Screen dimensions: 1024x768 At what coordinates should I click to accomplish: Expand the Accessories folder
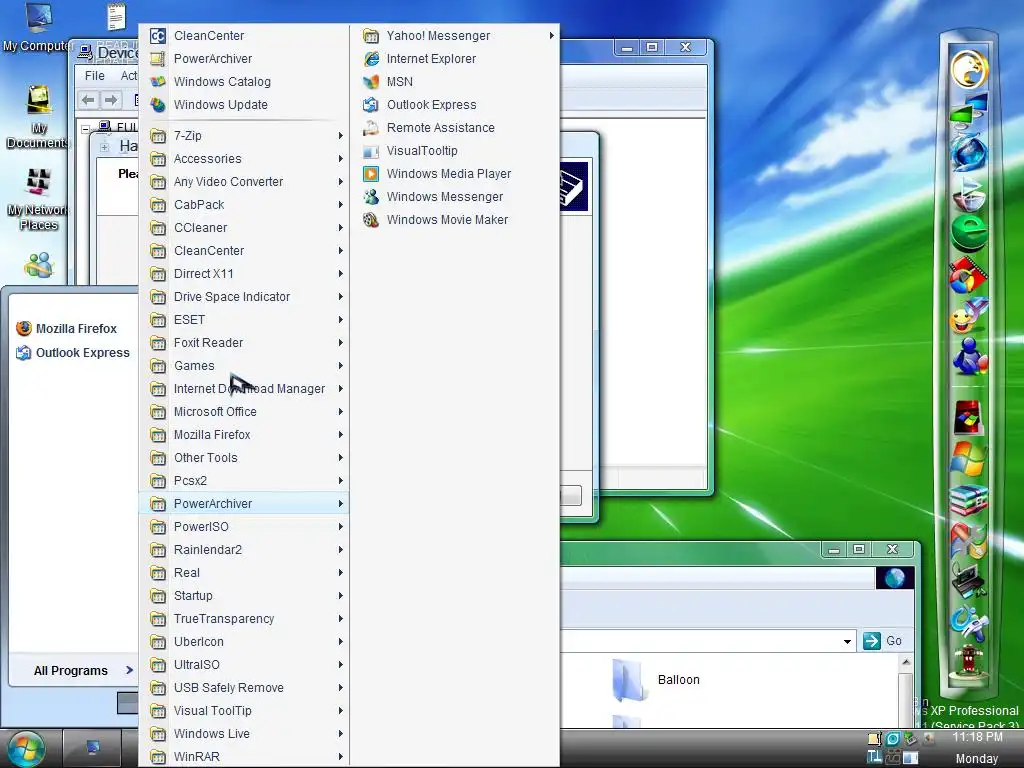pos(244,159)
